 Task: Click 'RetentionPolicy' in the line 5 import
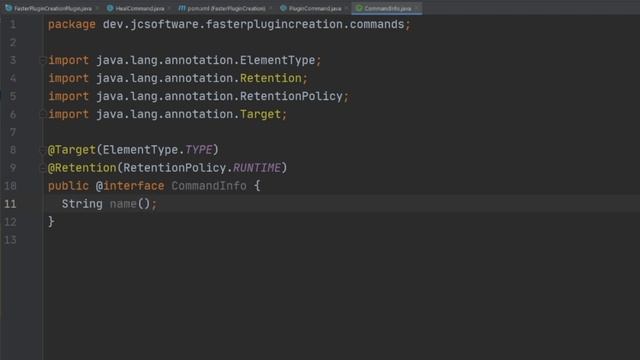[291, 96]
